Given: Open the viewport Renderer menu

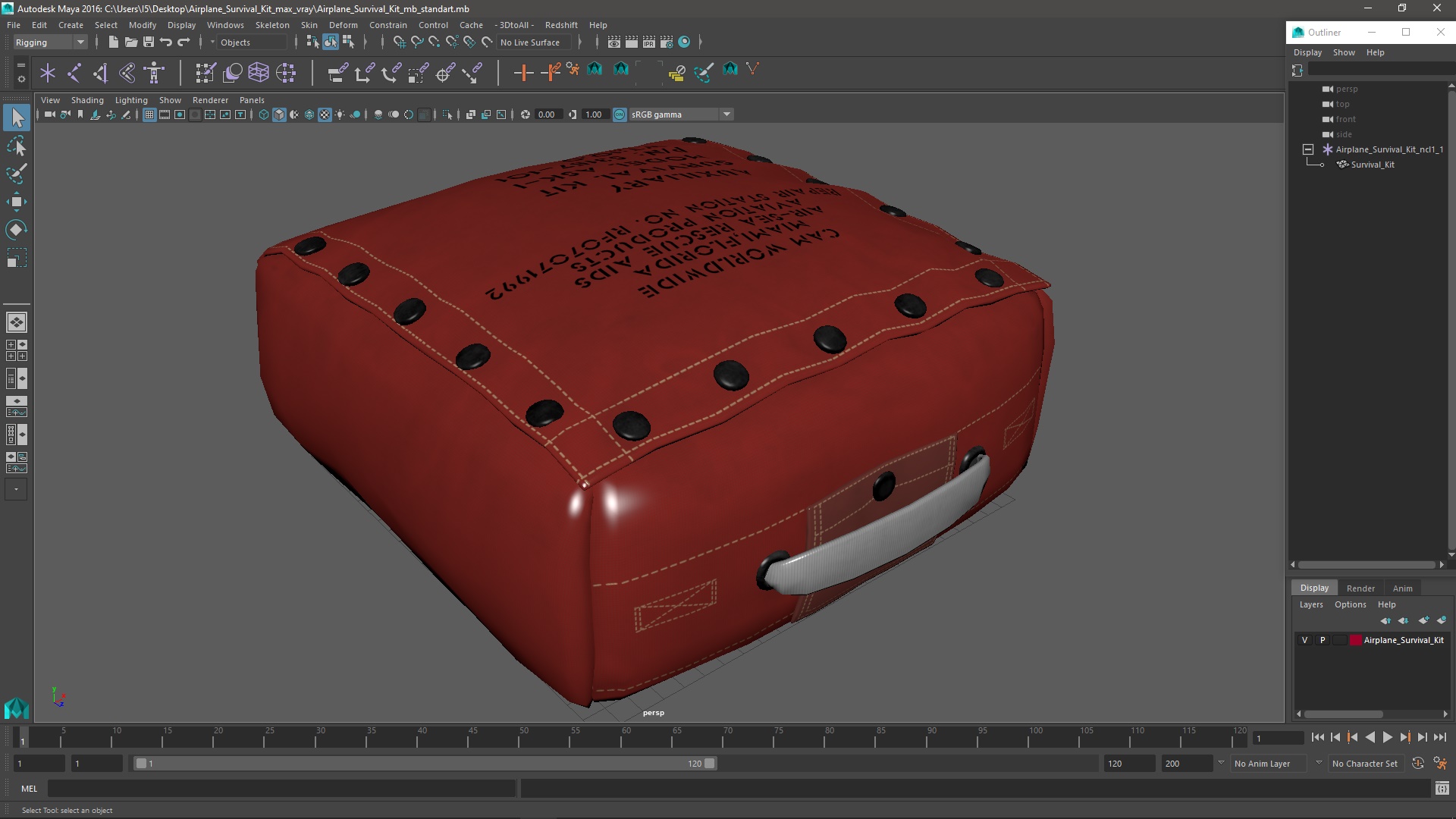Looking at the screenshot, I should coord(210,100).
